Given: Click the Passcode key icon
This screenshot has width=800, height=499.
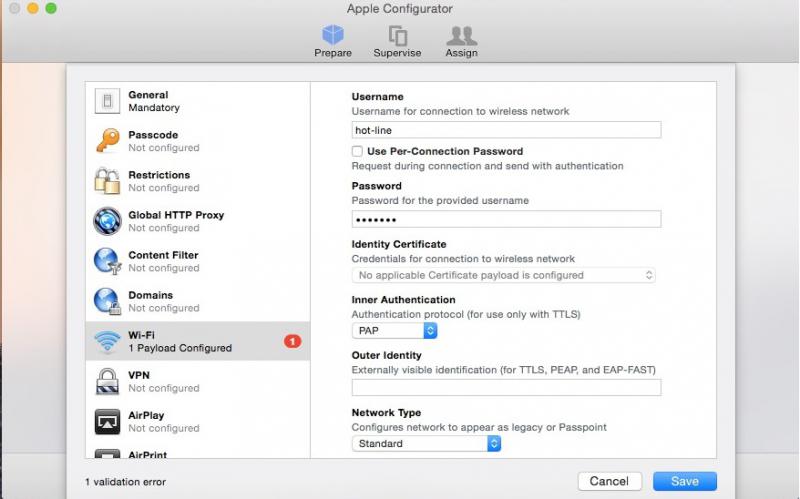Looking at the screenshot, I should click(x=107, y=141).
